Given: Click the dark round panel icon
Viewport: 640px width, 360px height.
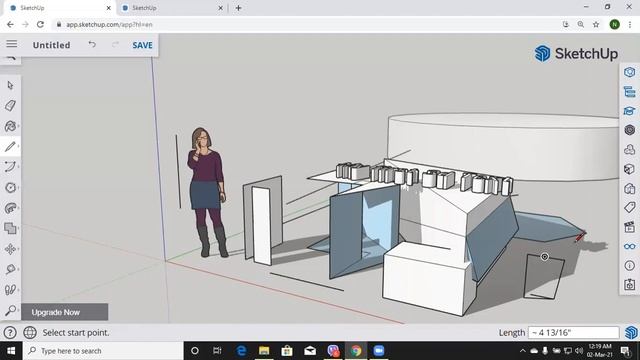Looking at the screenshot, I should coord(629,130).
